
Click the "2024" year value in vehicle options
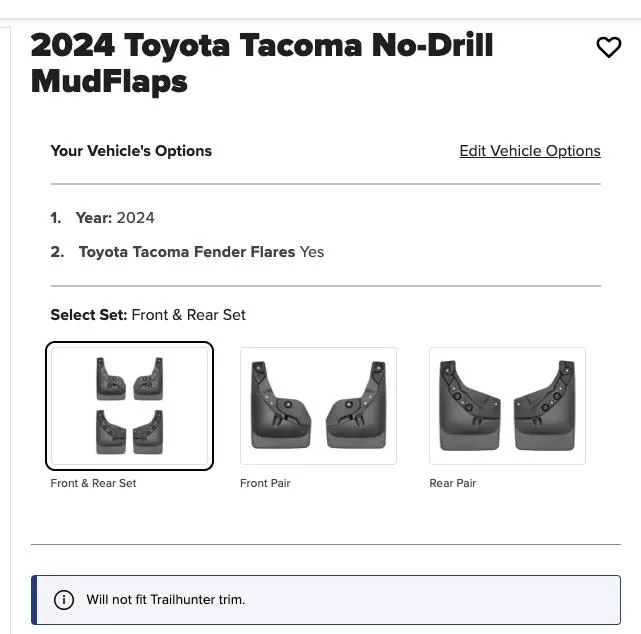pyautogui.click(x=135, y=218)
